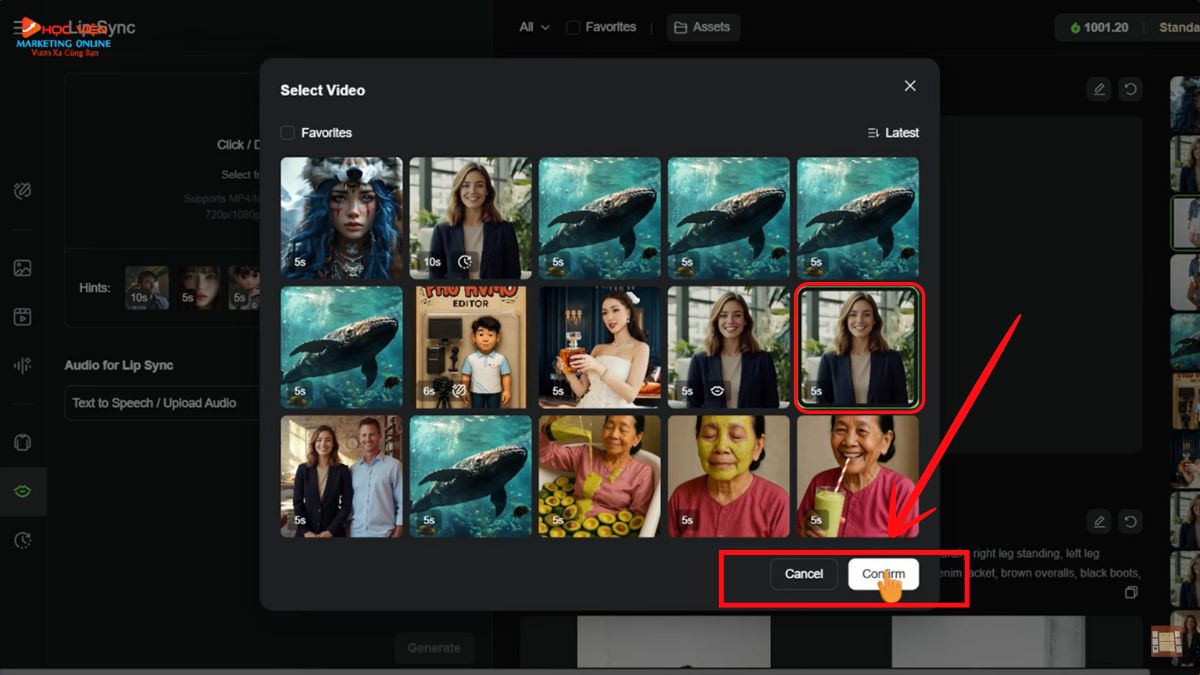Enable the Favorites filter in the top bar
This screenshot has width=1200, height=675.
tap(573, 27)
